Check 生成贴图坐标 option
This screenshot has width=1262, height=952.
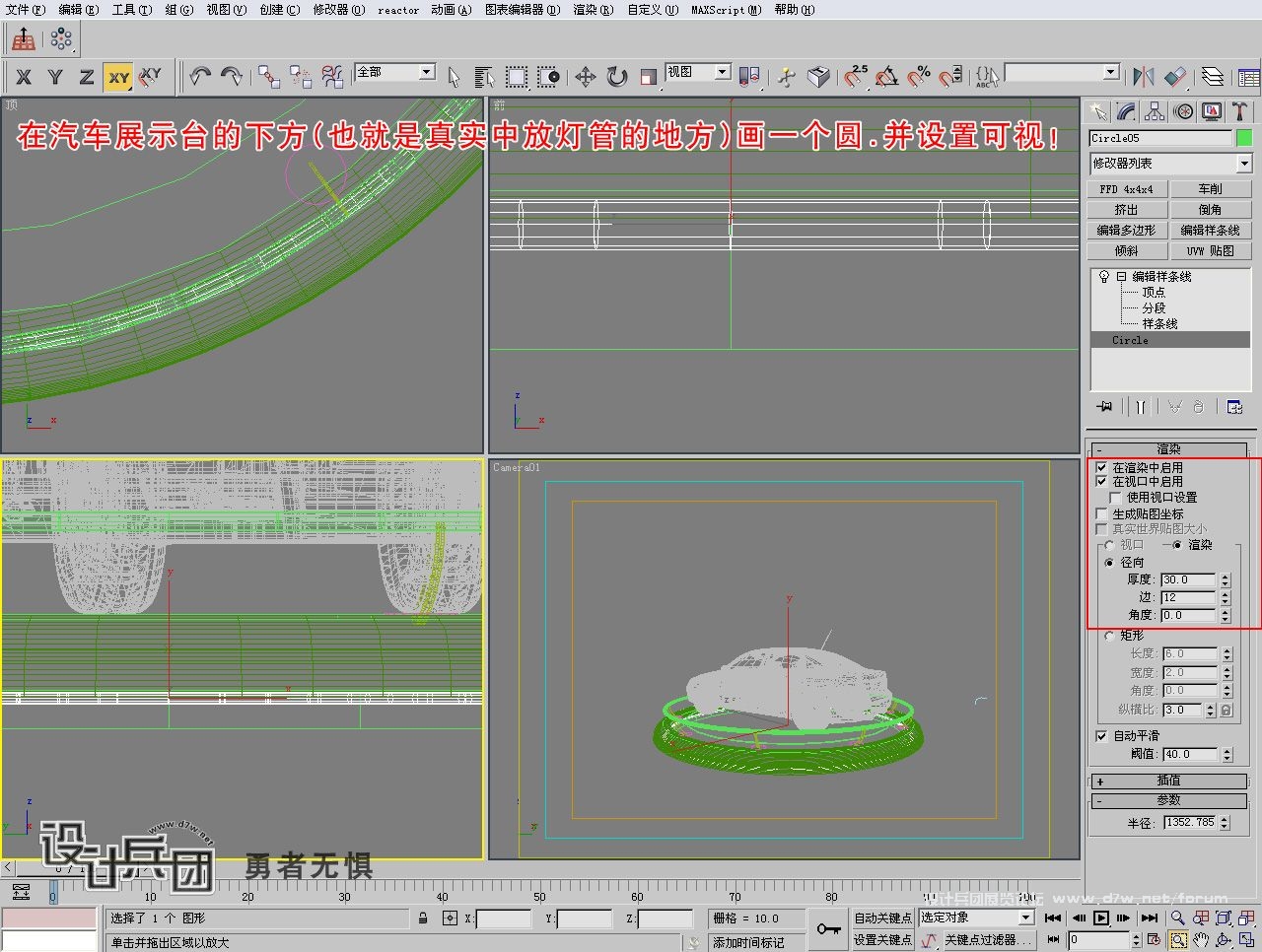(x=1102, y=513)
